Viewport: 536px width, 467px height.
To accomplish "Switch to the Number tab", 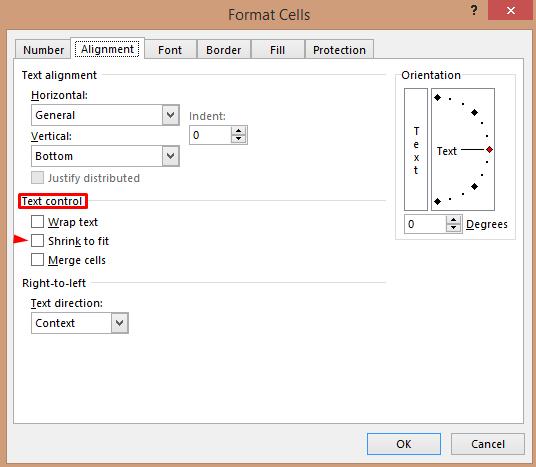I will pos(43,50).
